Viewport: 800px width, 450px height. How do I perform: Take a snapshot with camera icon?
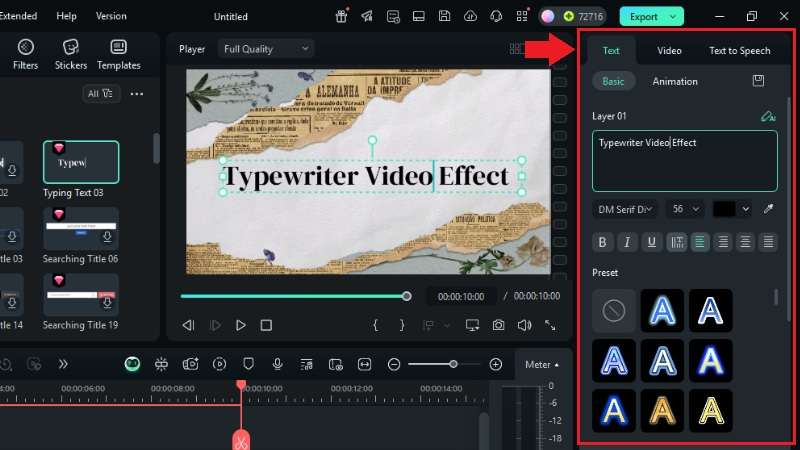coord(498,325)
